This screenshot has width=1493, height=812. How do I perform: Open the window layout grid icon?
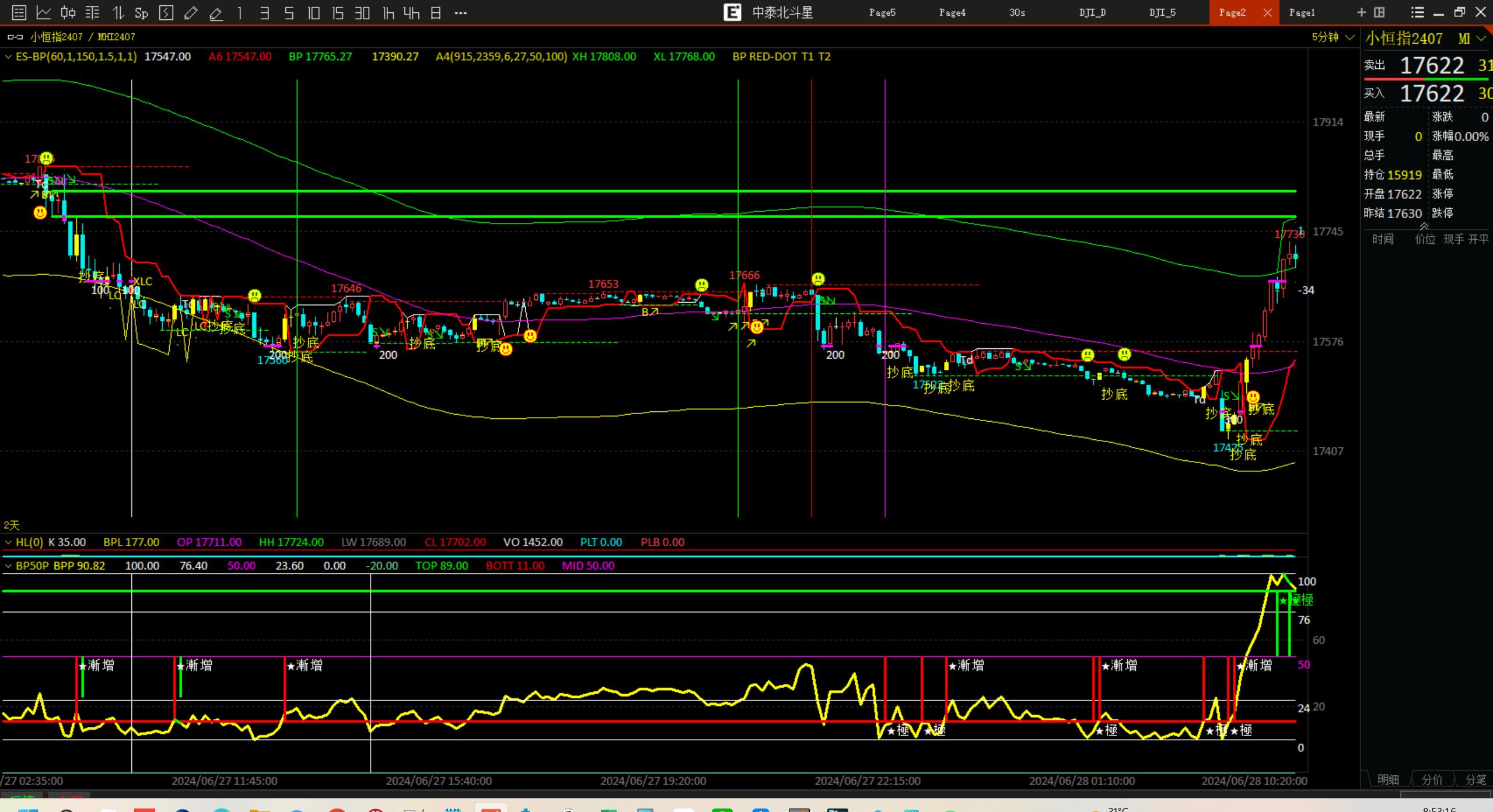pyautogui.click(x=1379, y=12)
